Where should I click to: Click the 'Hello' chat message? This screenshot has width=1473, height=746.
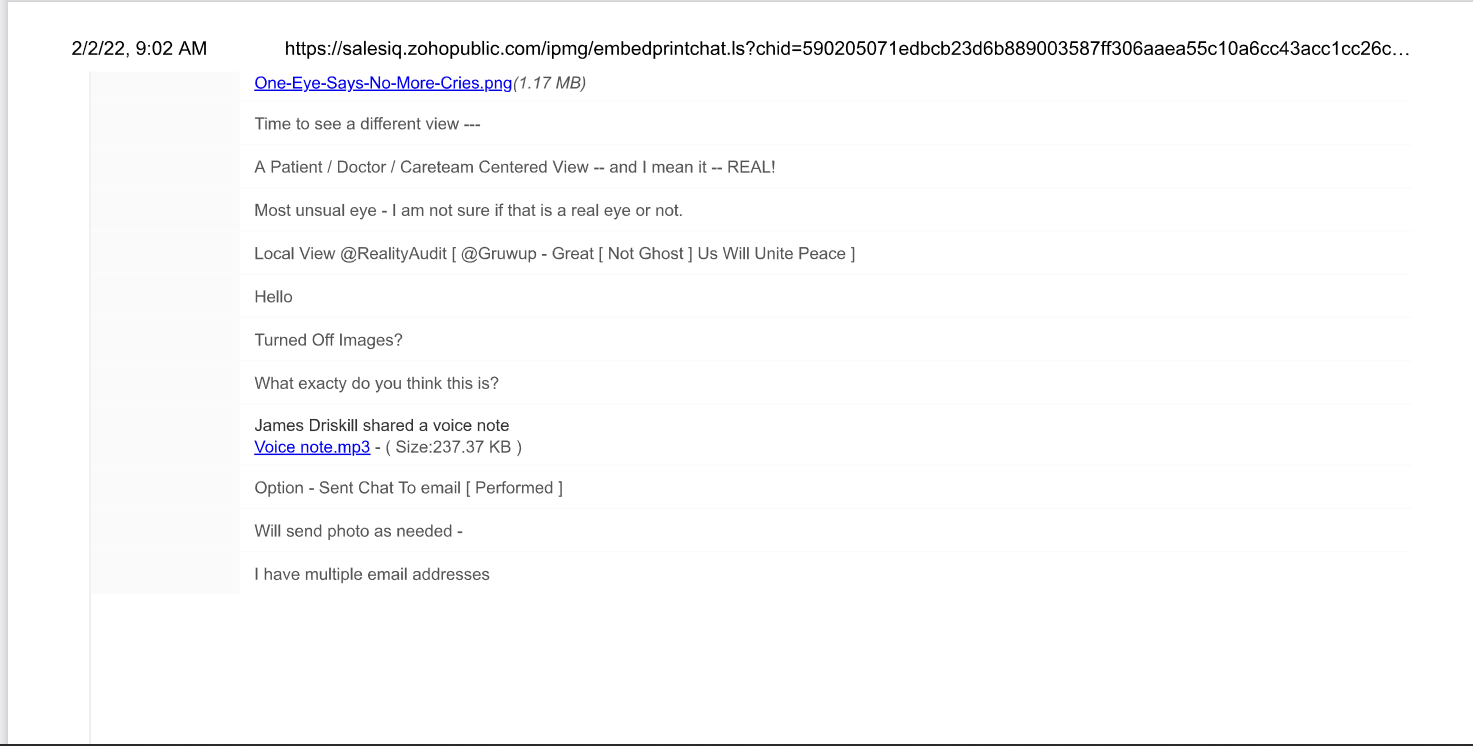[x=273, y=297]
